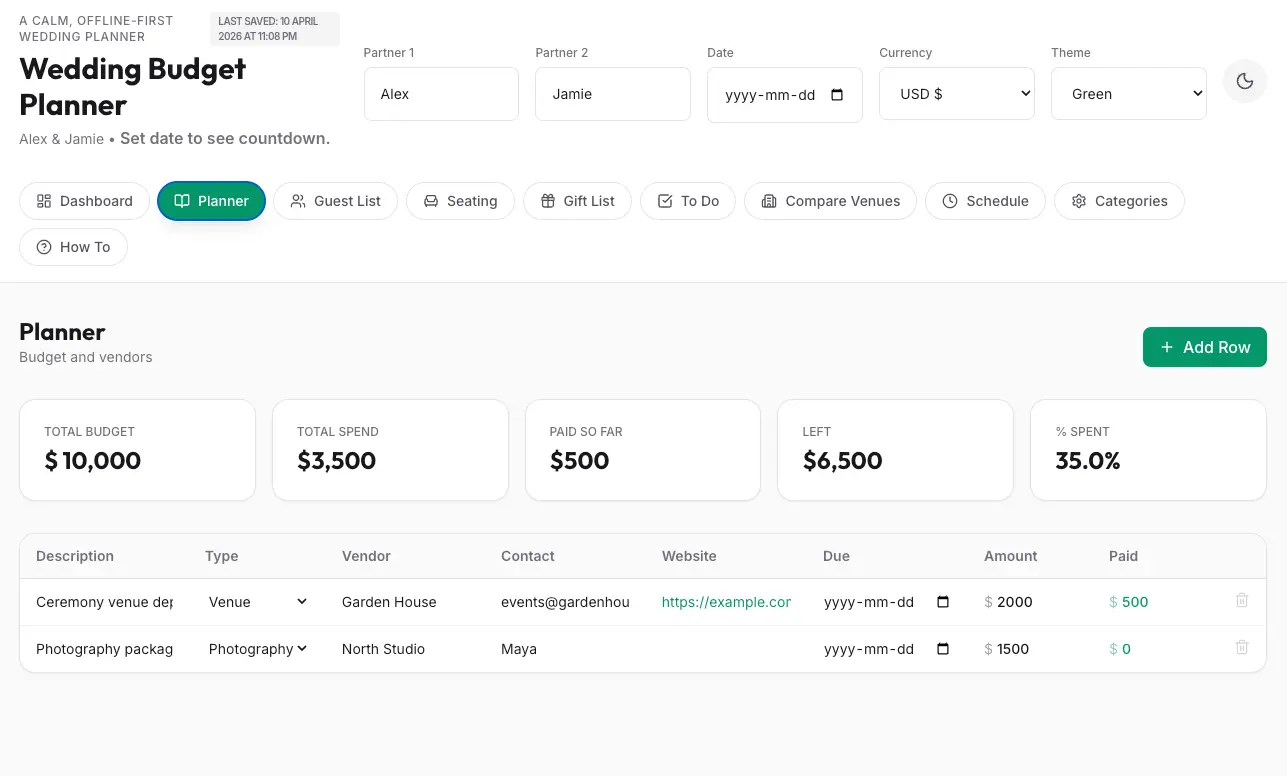The height and width of the screenshot is (776, 1287).
Task: Click the Partner 1 name field
Action: coord(441,94)
